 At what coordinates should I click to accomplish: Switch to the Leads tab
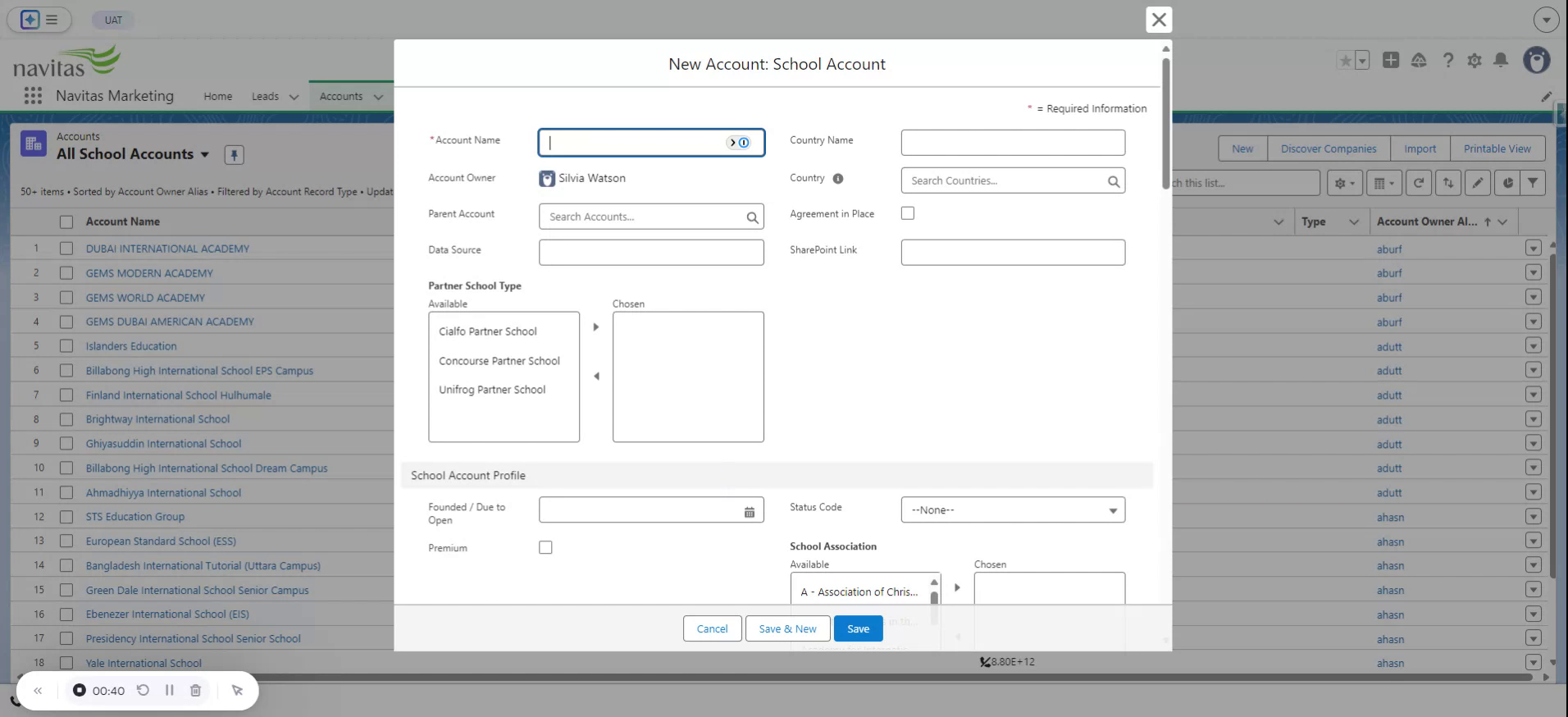point(265,96)
